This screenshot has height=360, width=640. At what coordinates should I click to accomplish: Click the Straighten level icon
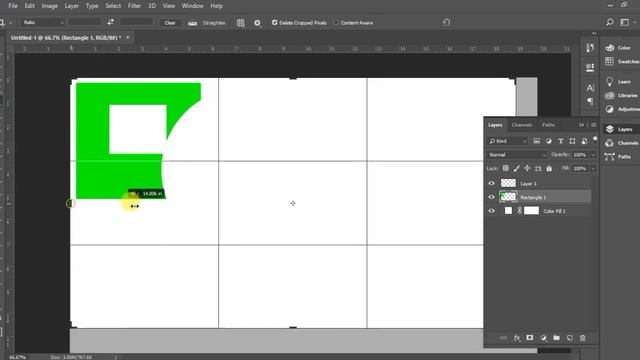[x=192, y=23]
